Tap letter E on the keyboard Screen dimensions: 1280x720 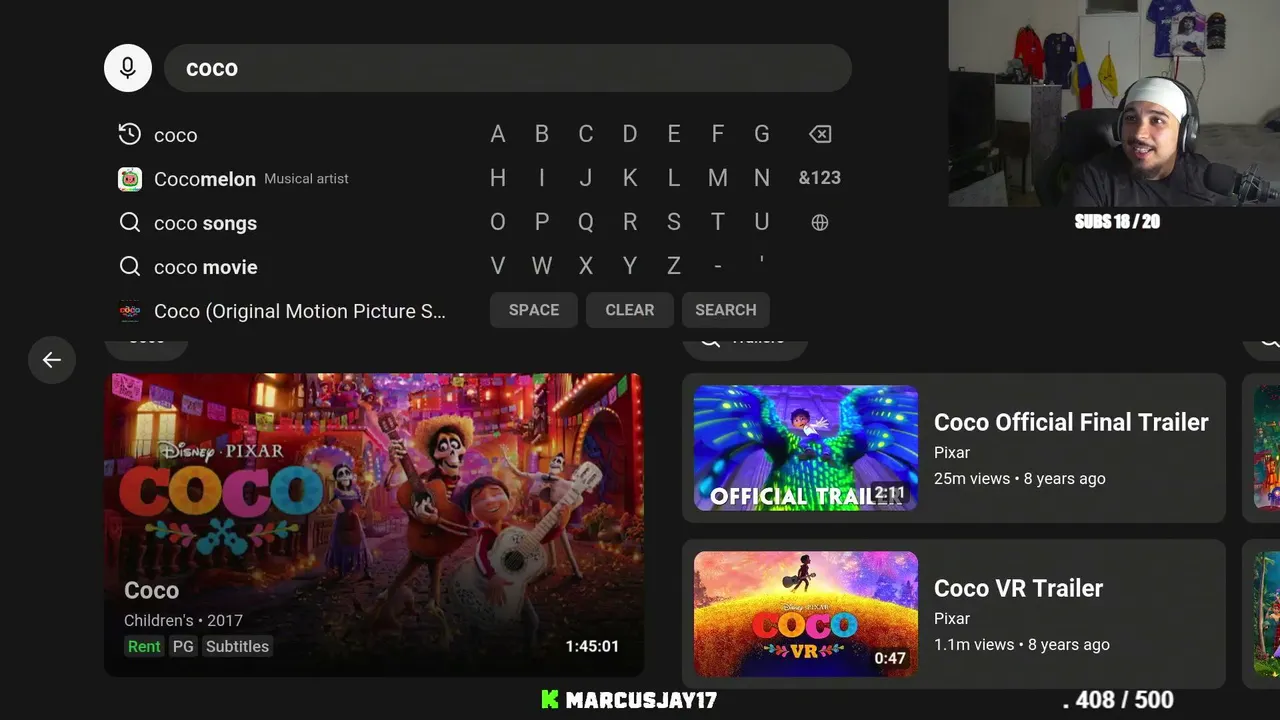(x=674, y=134)
